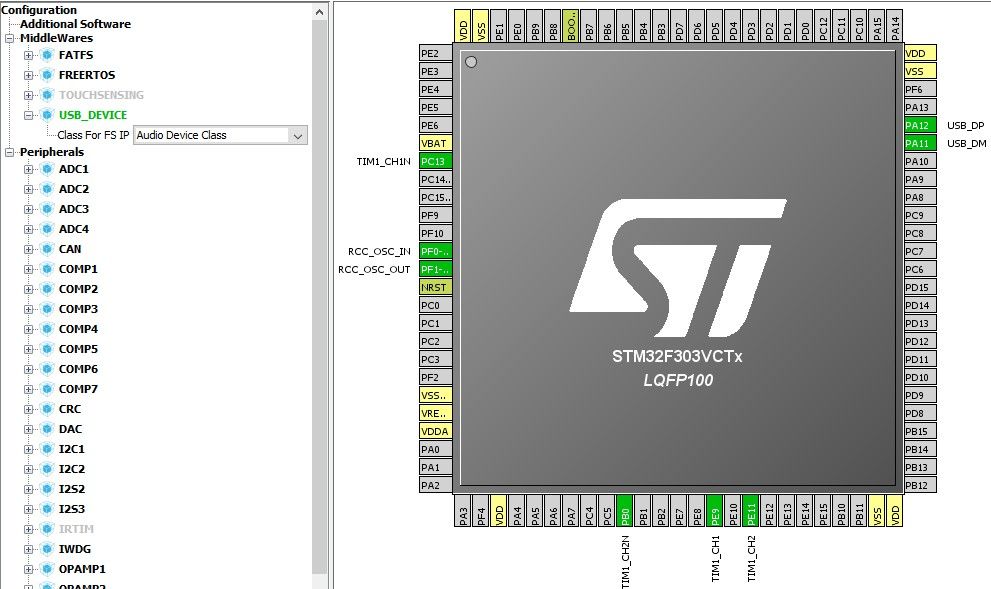Click pin PA11 assigned to USB_DM

coord(920,143)
